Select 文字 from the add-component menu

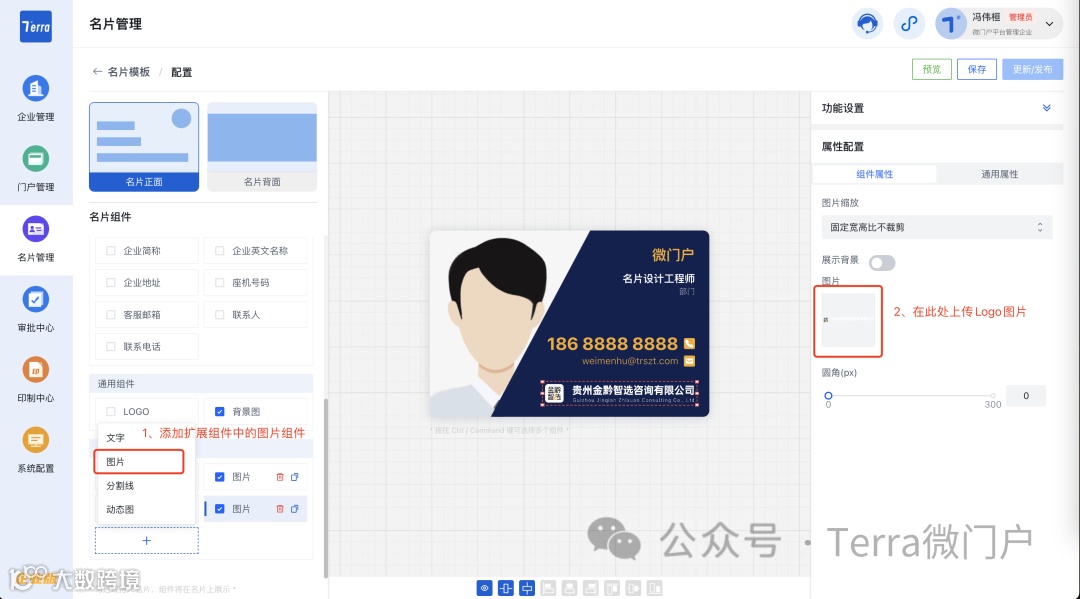tap(145, 438)
